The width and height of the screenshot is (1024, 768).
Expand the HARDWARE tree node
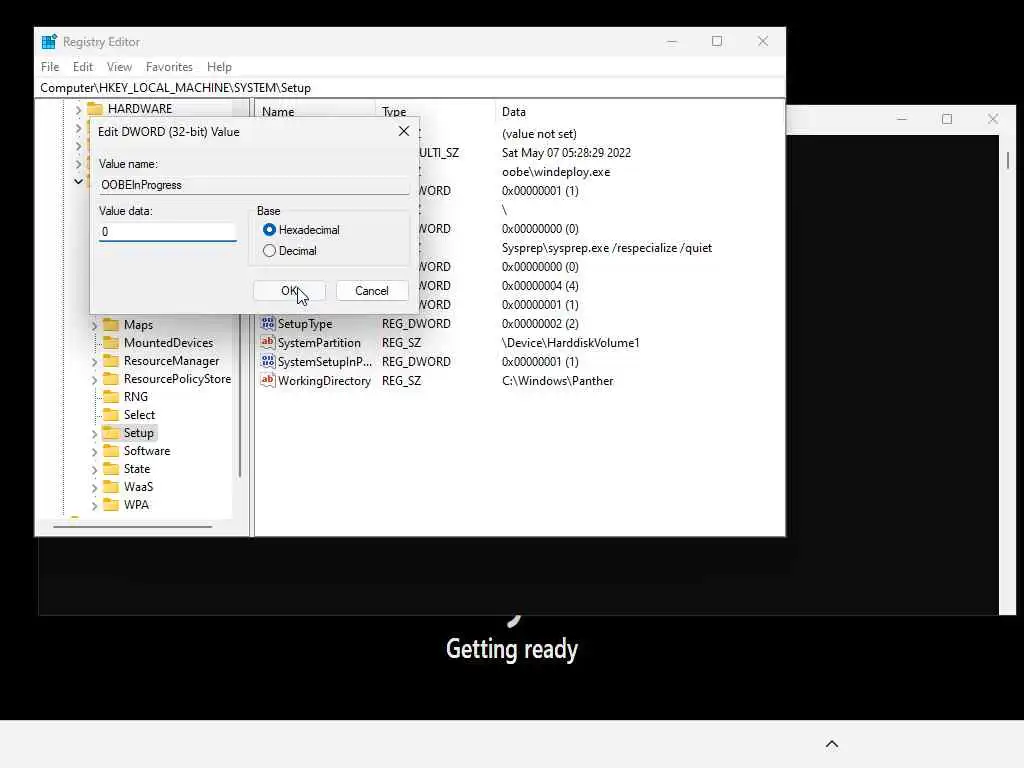click(78, 109)
